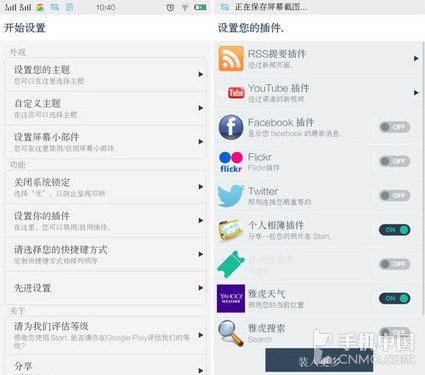Expand RSS提要插件 arrow
425x375 pixels.
click(x=416, y=59)
